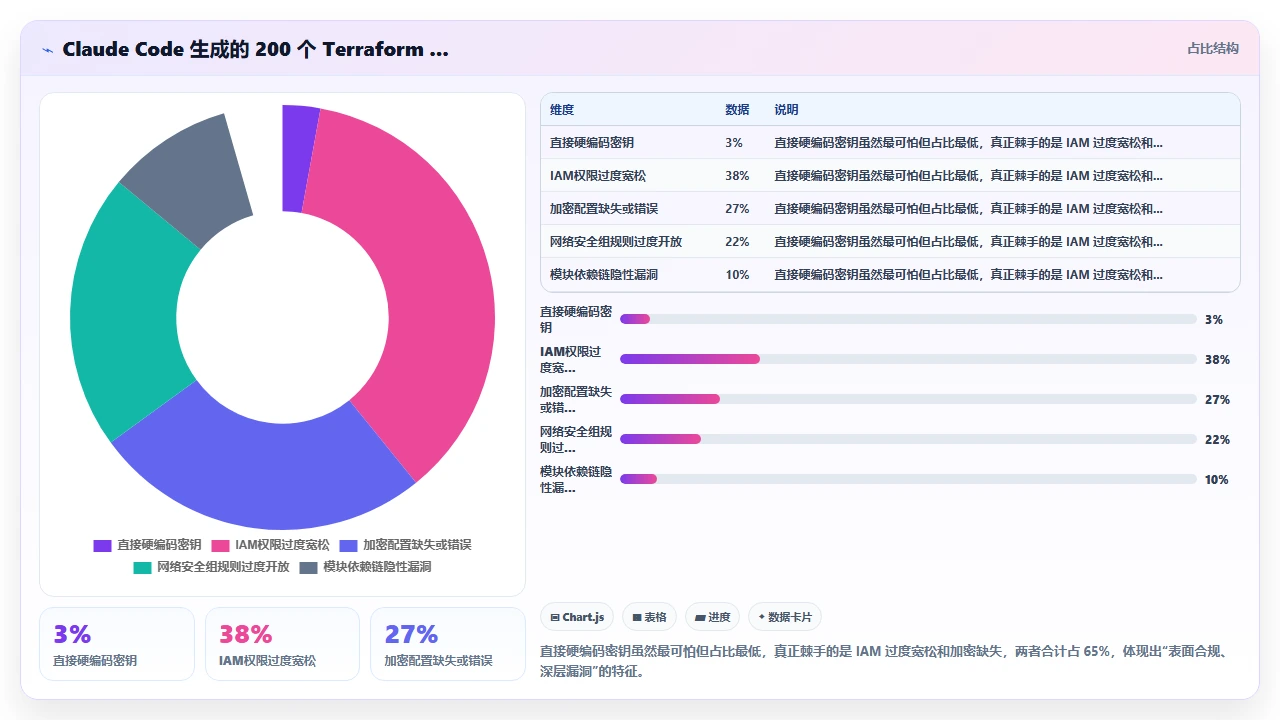The width and height of the screenshot is (1280, 720).
Task: Click the 3% progress bar
Action: (x=908, y=319)
